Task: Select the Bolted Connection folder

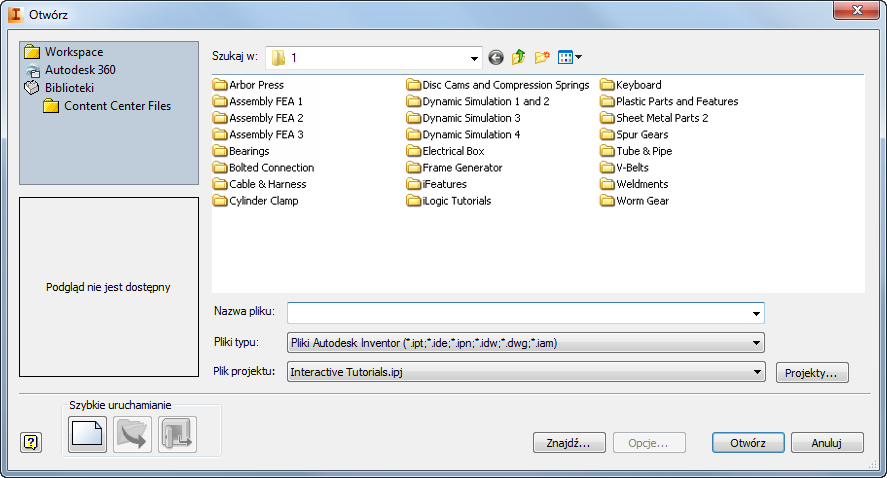Action: (264, 167)
